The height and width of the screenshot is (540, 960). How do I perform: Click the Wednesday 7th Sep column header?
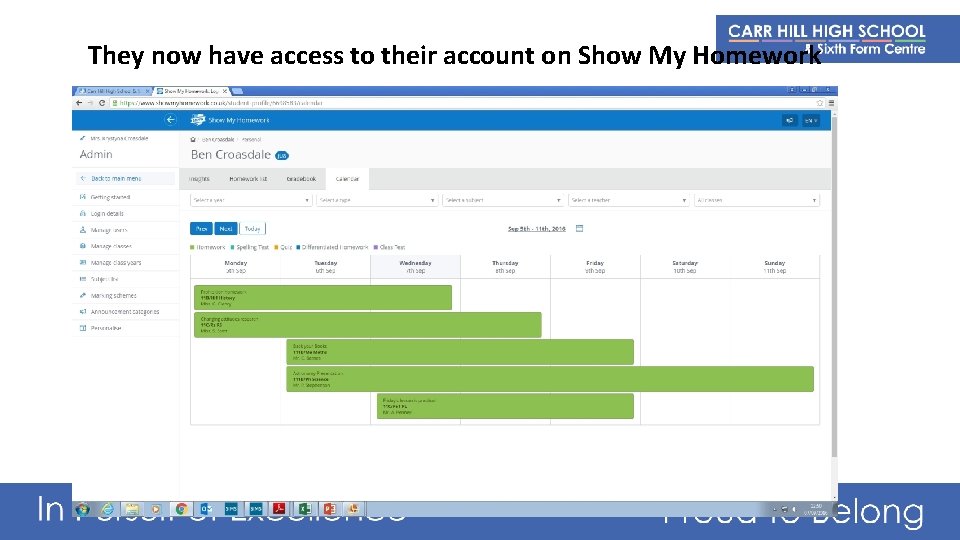[415, 266]
